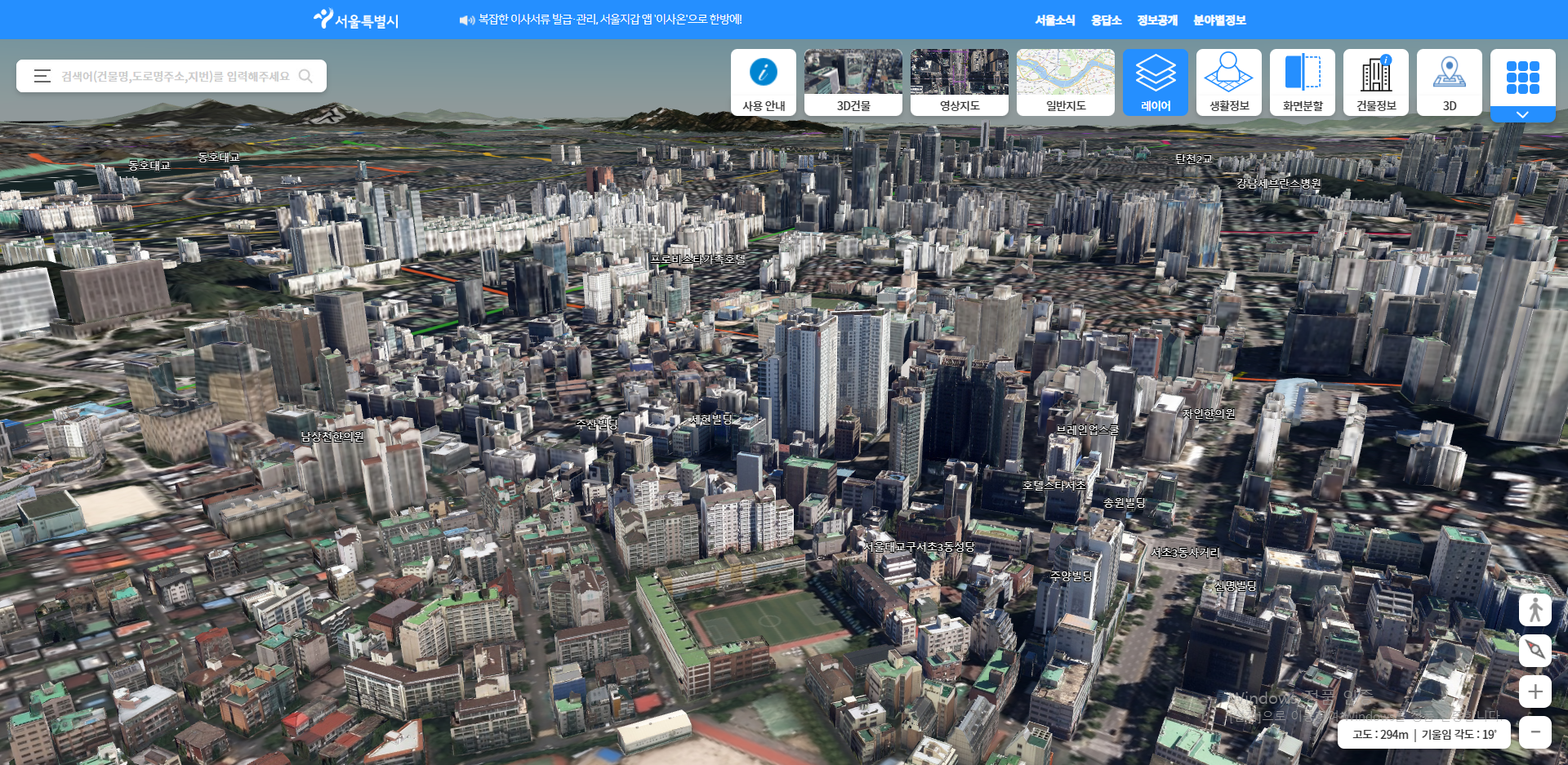The image size is (1568, 765).
Task: Select the 남상천한의원 map label
Action: tap(332, 436)
